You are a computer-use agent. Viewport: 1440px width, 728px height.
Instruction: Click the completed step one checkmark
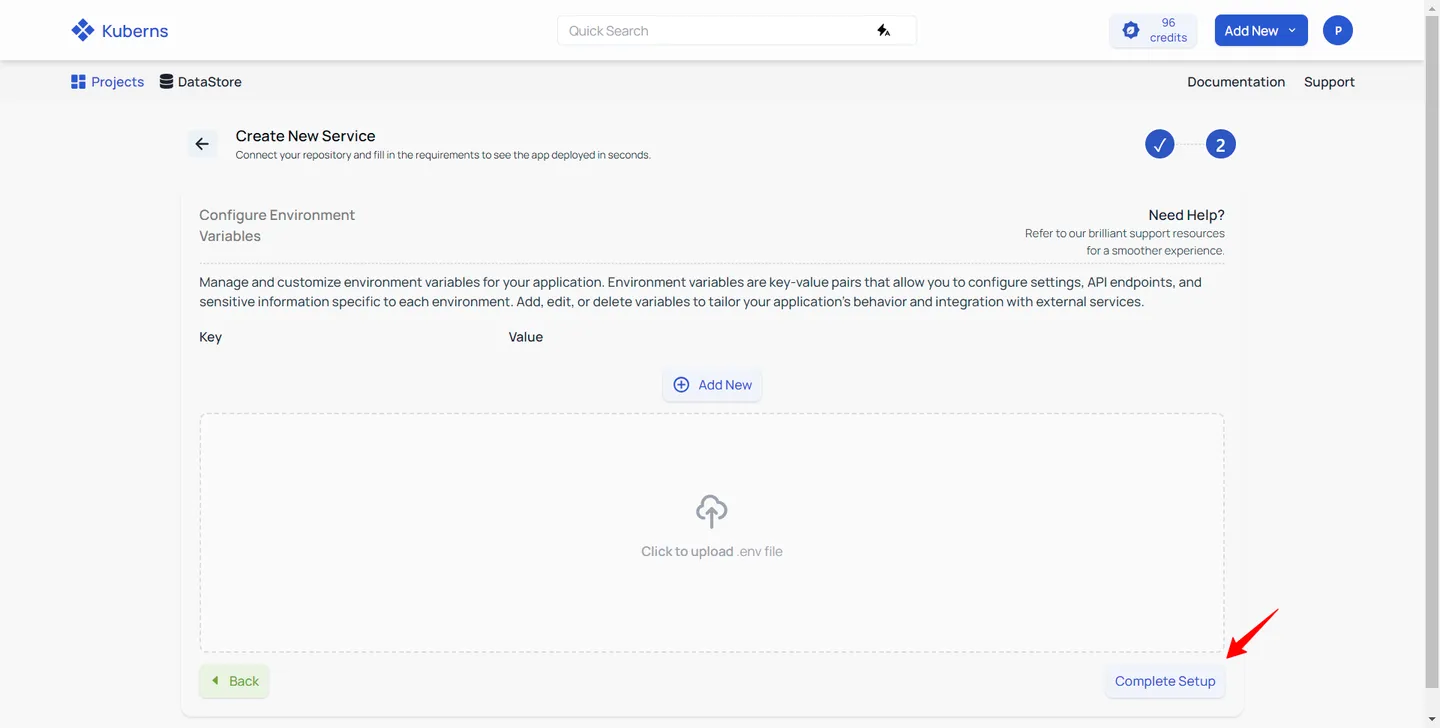[1160, 144]
